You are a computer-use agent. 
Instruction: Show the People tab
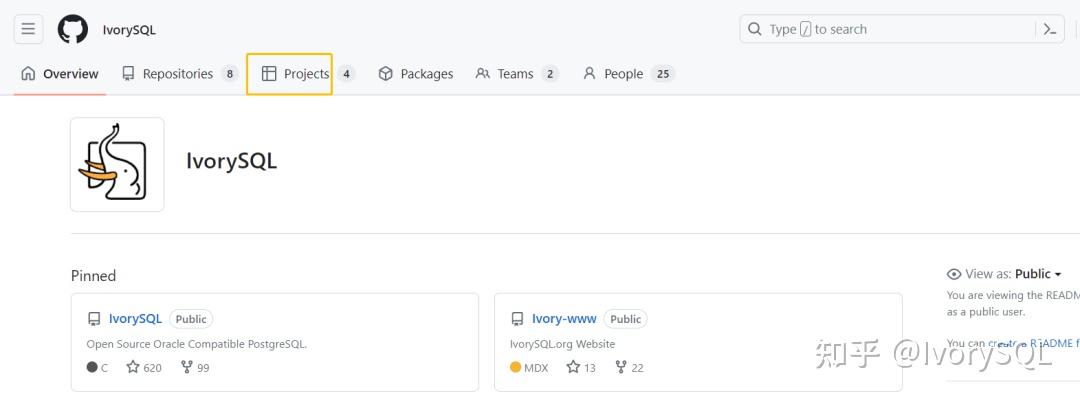click(x=623, y=74)
